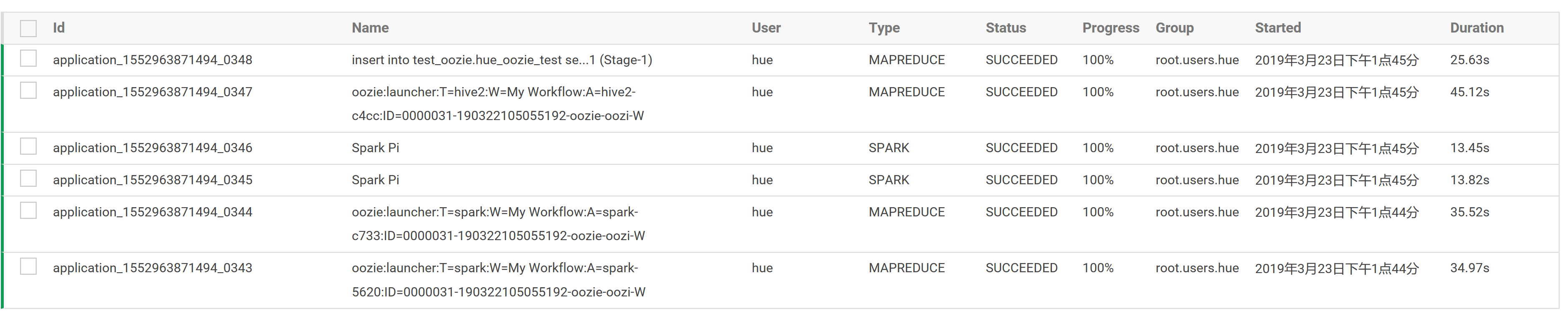This screenshot has width=1568, height=316.
Task: Sort jobs by the Id column
Action: [x=58, y=28]
